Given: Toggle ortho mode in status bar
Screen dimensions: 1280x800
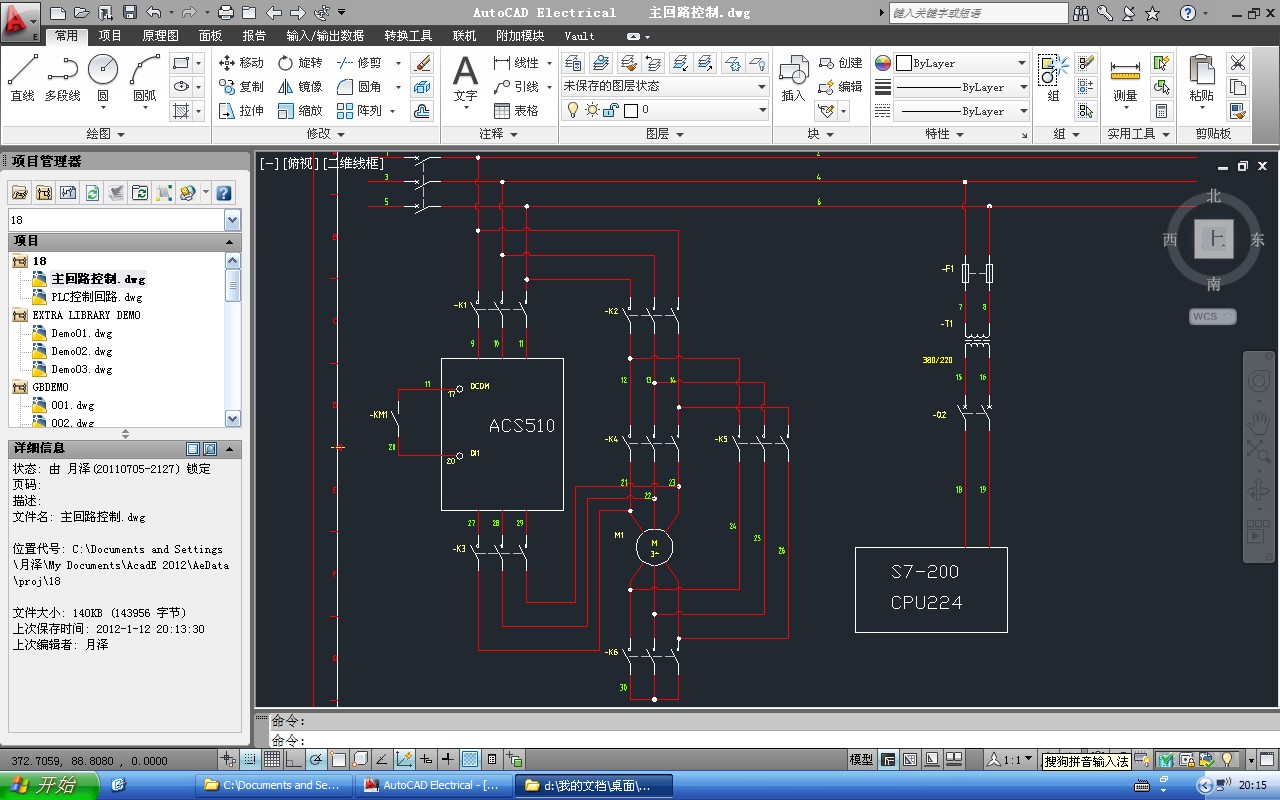Looking at the screenshot, I should point(293,760).
